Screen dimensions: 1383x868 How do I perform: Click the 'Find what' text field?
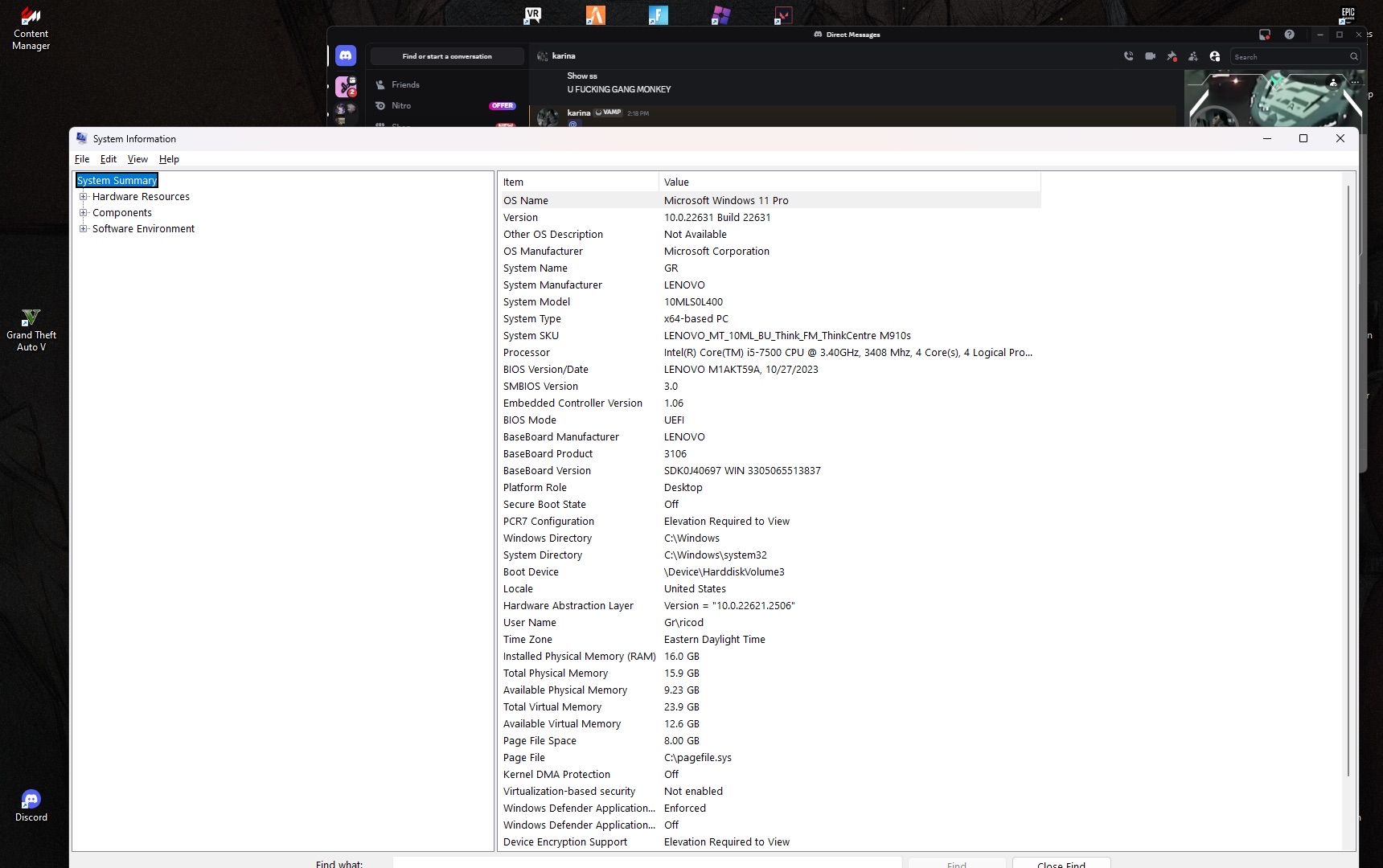tap(647, 864)
